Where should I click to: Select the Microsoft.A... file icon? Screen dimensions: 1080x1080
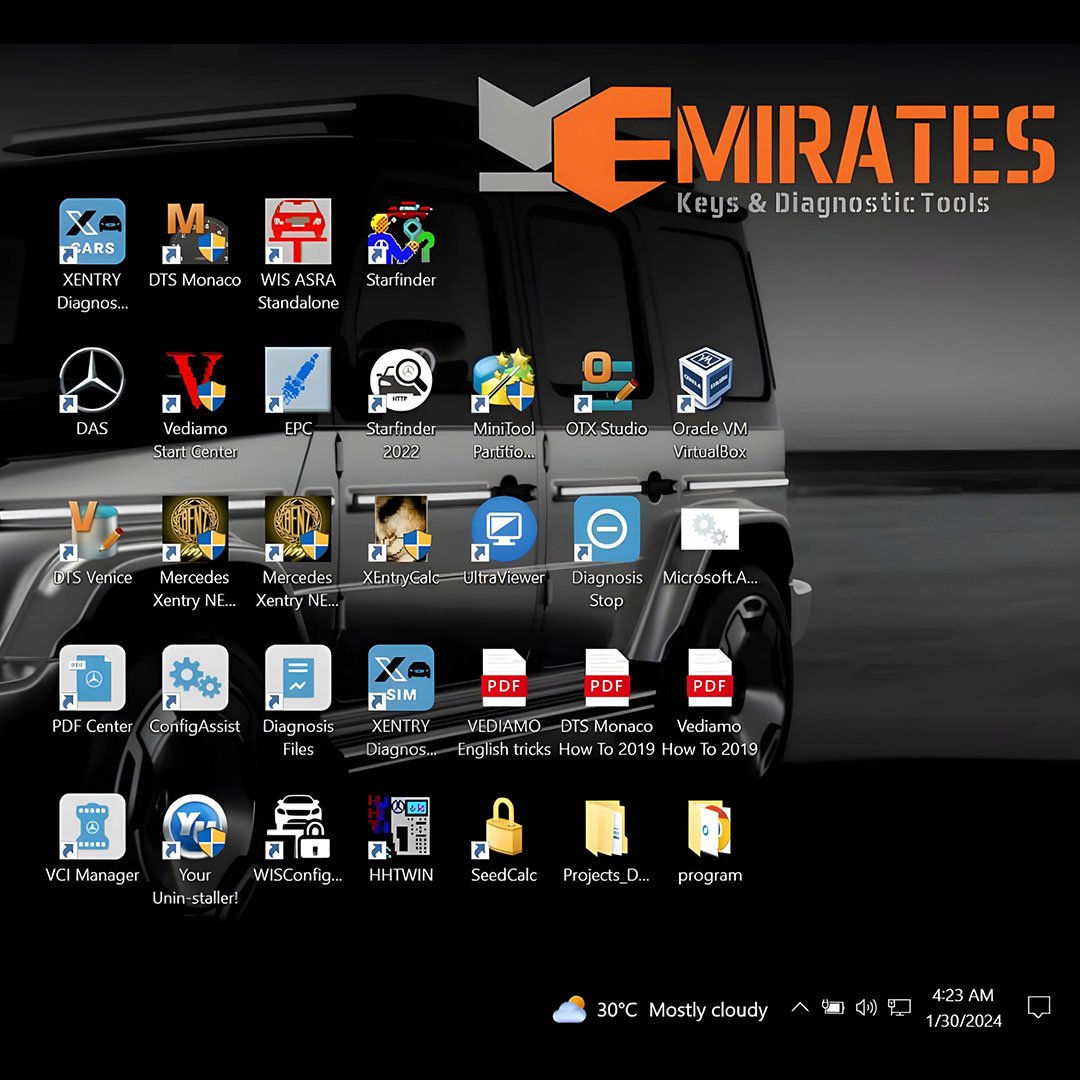(709, 529)
